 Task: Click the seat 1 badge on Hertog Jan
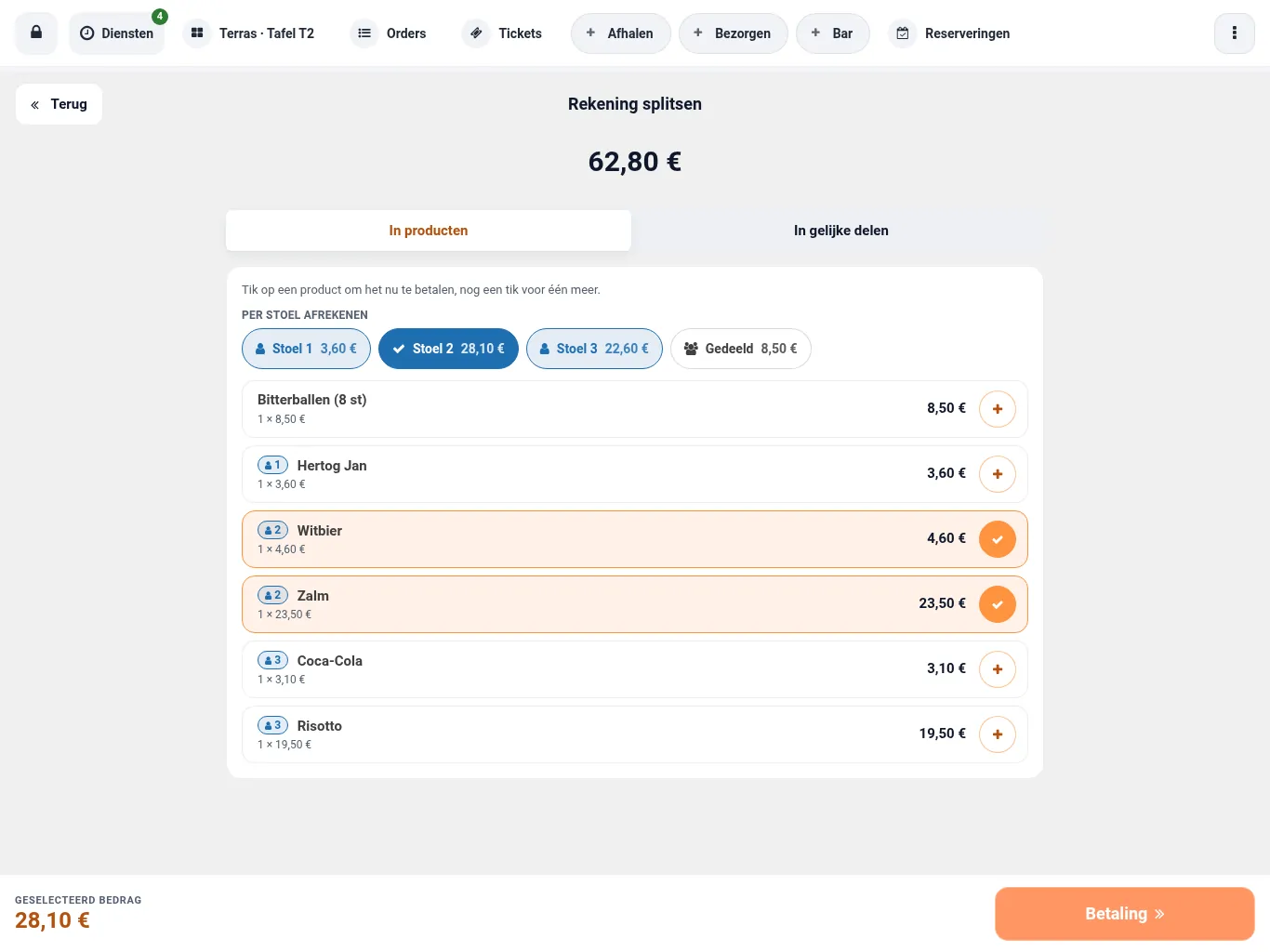(x=272, y=465)
